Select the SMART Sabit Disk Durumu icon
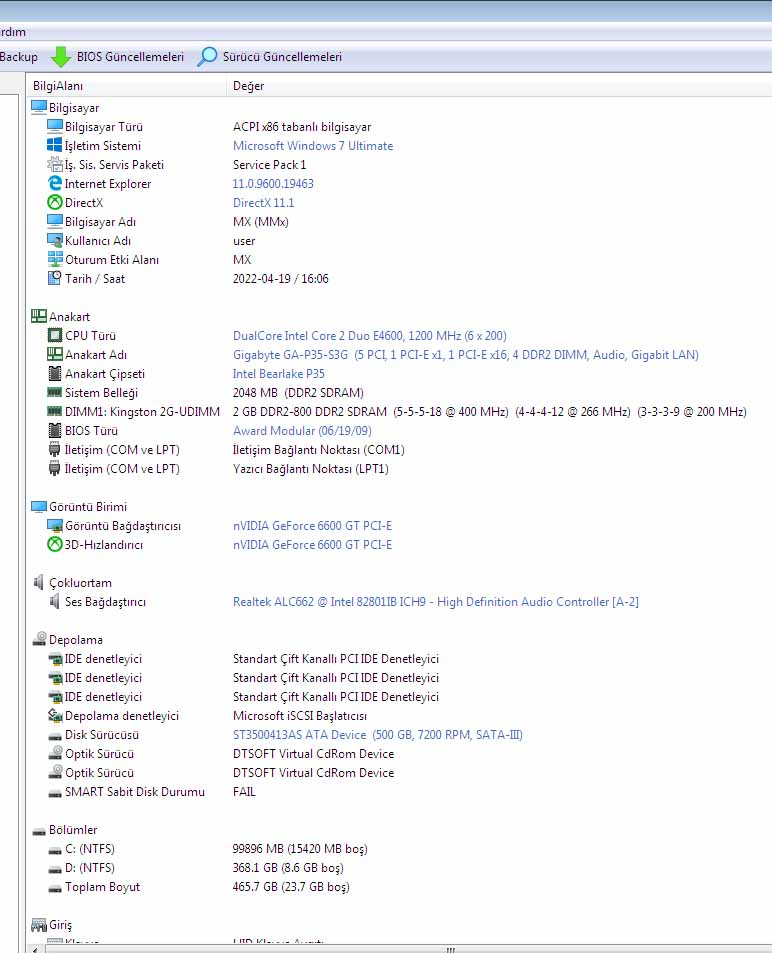Viewport: 772px width, 953px height. tap(55, 792)
